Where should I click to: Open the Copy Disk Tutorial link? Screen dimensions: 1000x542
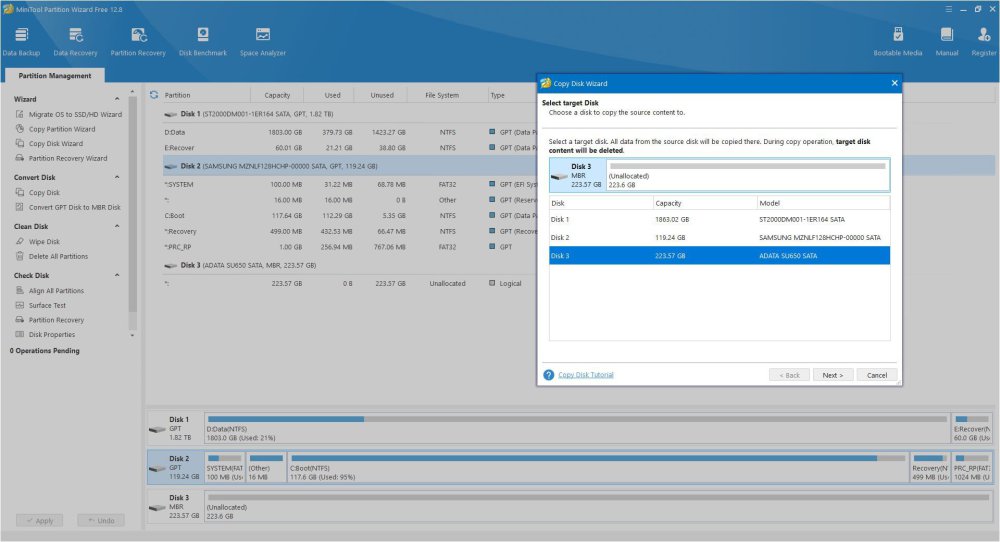point(585,375)
